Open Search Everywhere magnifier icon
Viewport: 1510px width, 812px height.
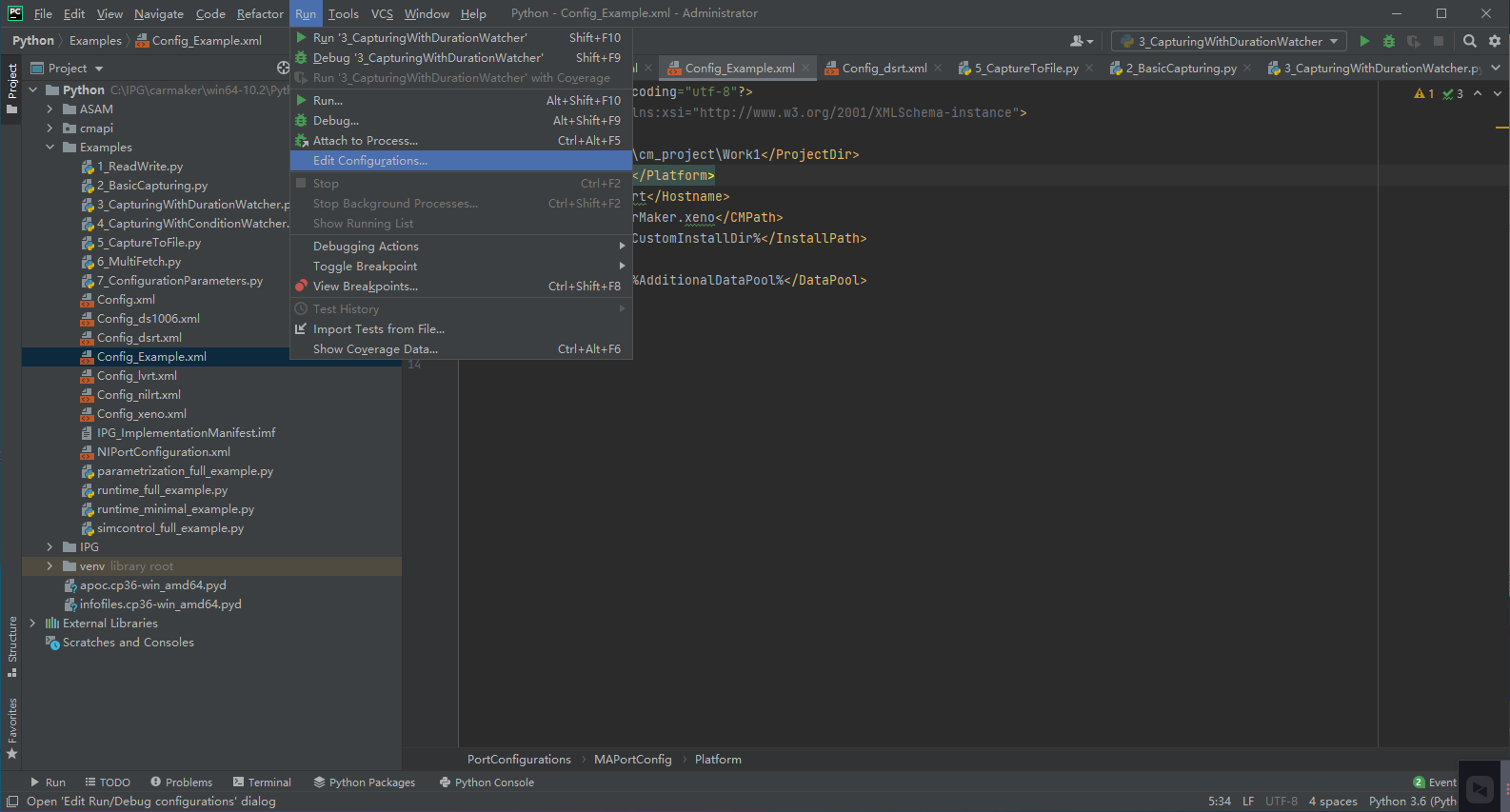pyautogui.click(x=1470, y=41)
